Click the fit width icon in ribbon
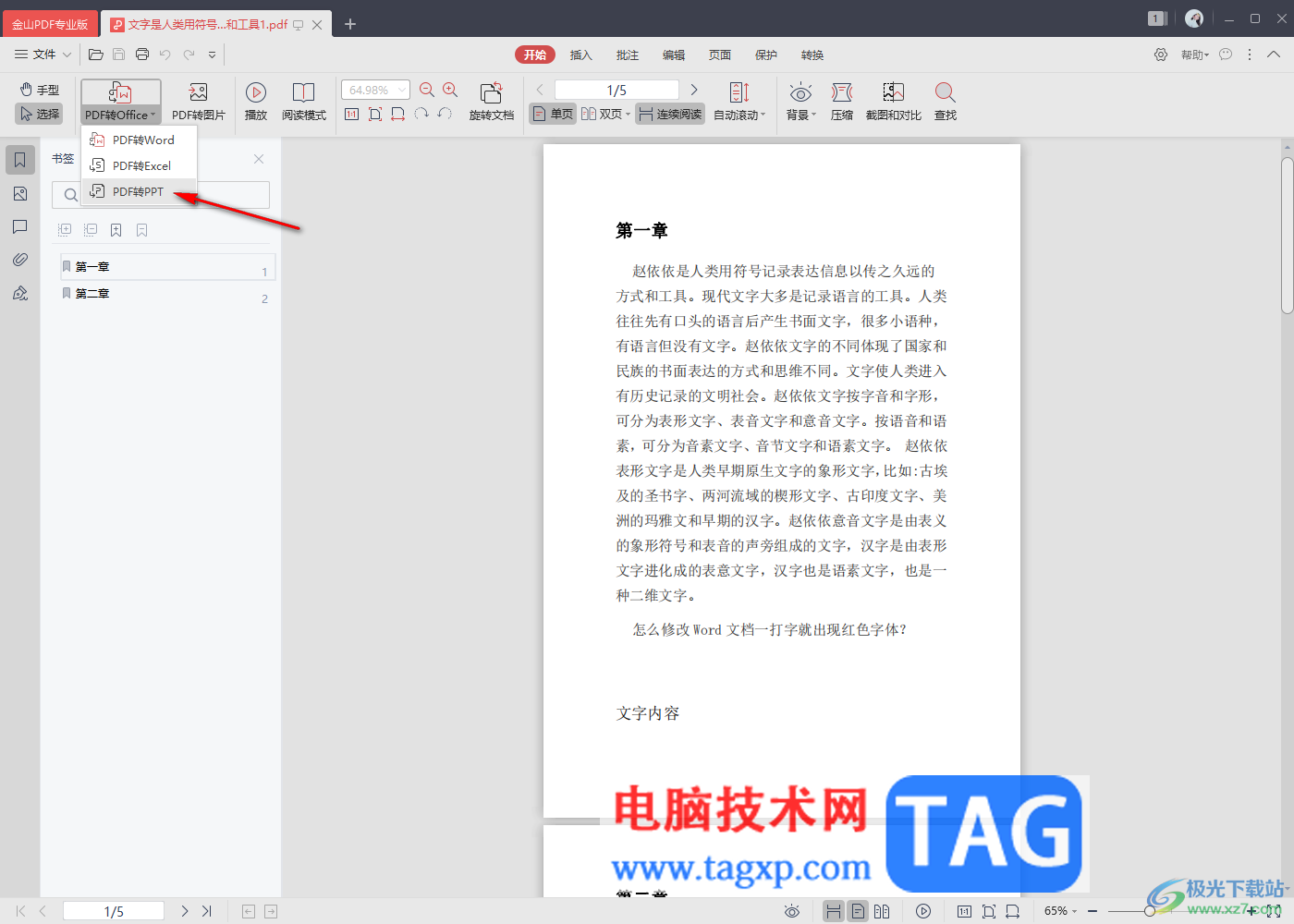Viewport: 1294px width, 924px height. coord(398,114)
